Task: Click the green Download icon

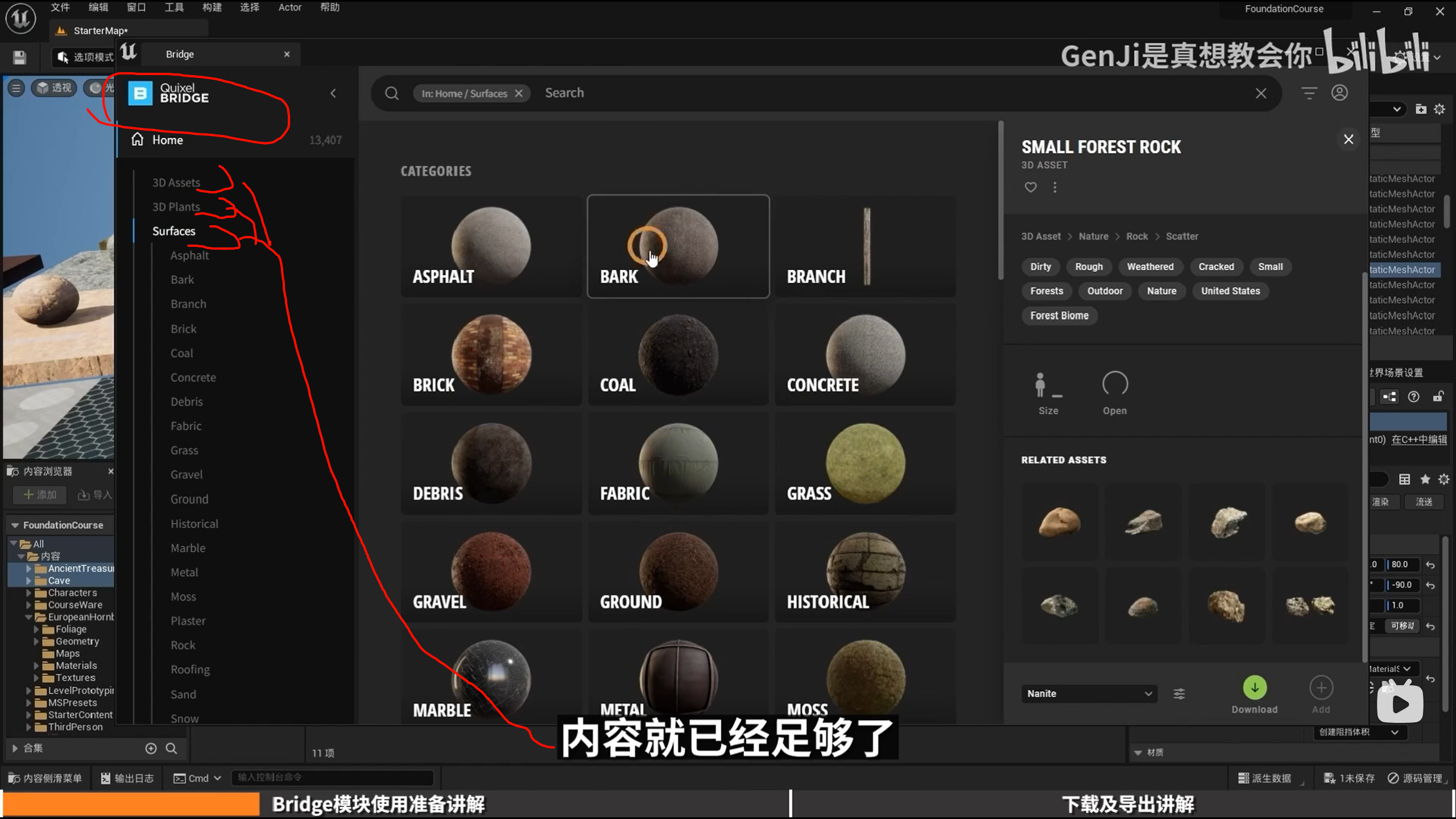Action: (1255, 688)
